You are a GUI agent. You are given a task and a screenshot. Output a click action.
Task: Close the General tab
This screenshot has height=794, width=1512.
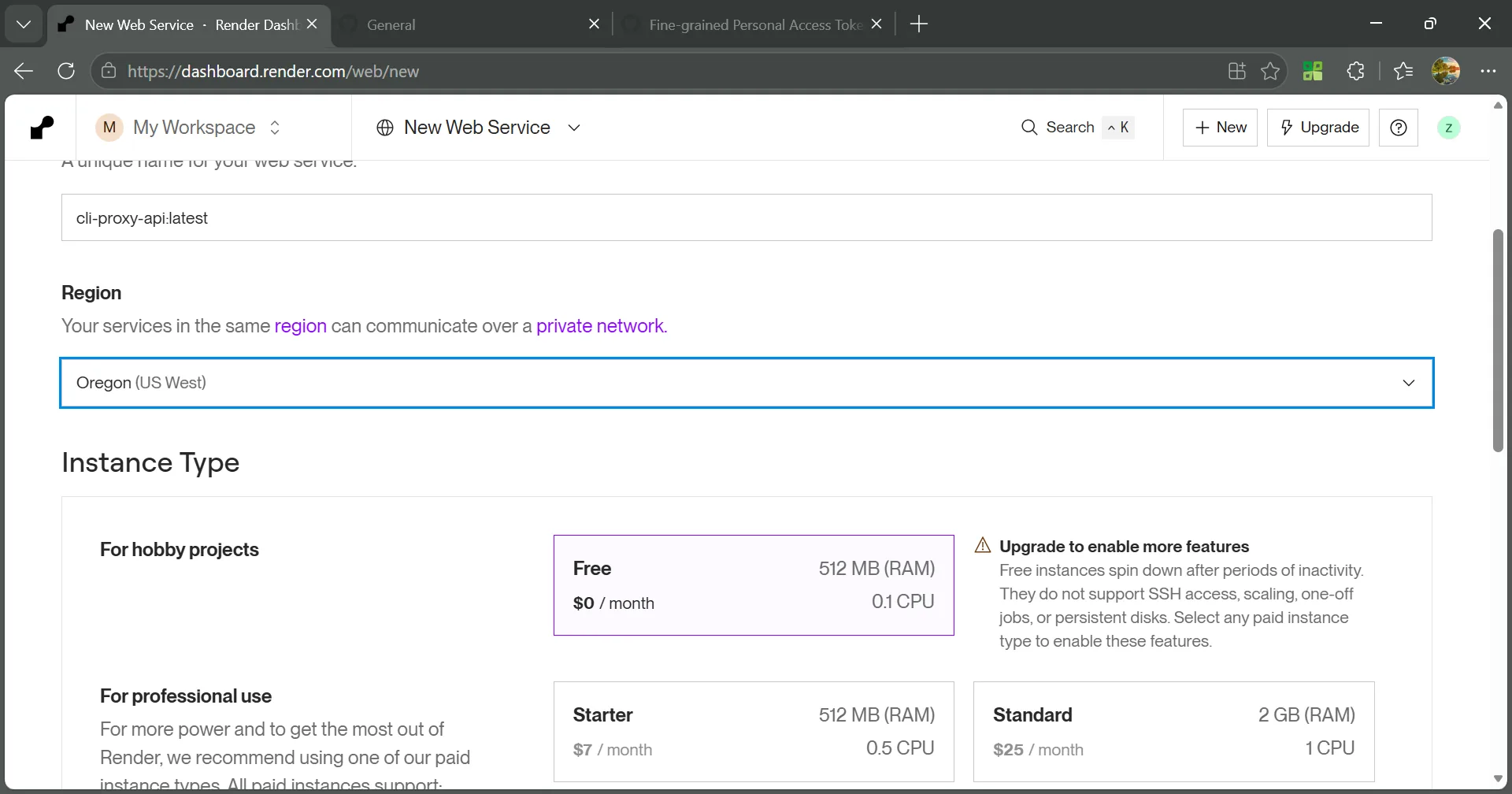(595, 24)
